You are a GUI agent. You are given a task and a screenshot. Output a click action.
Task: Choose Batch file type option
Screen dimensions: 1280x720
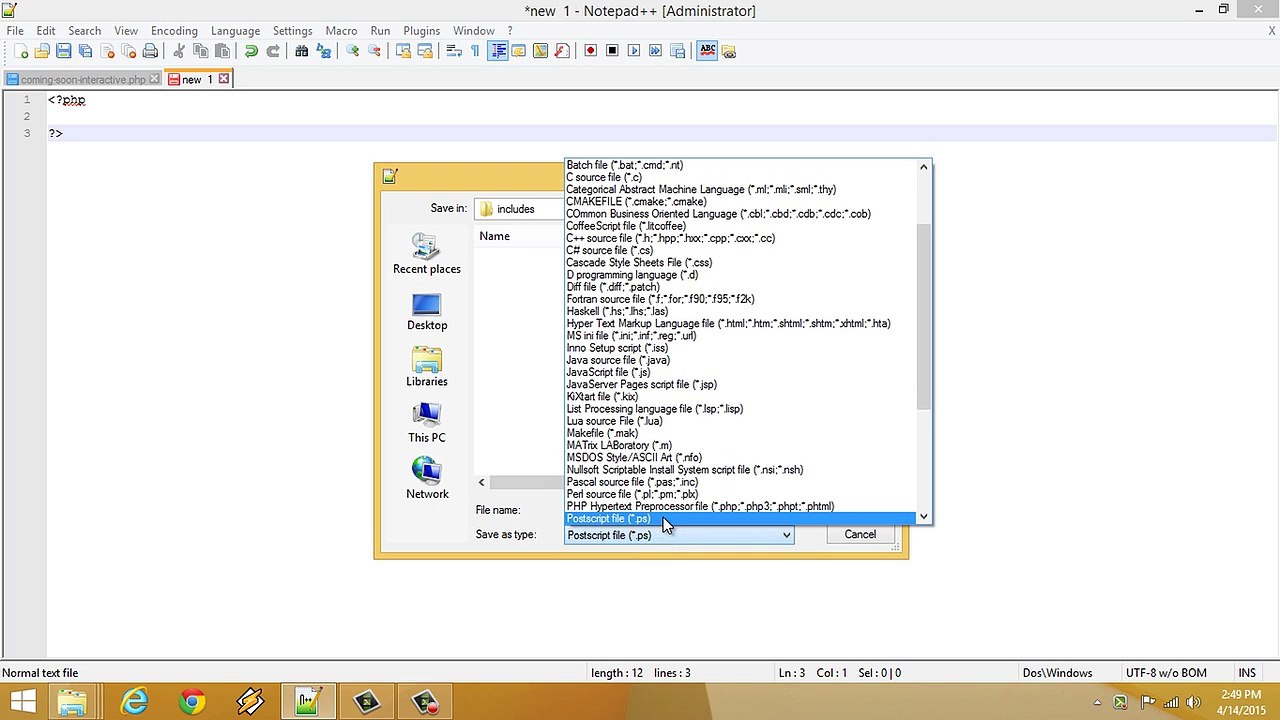739,165
